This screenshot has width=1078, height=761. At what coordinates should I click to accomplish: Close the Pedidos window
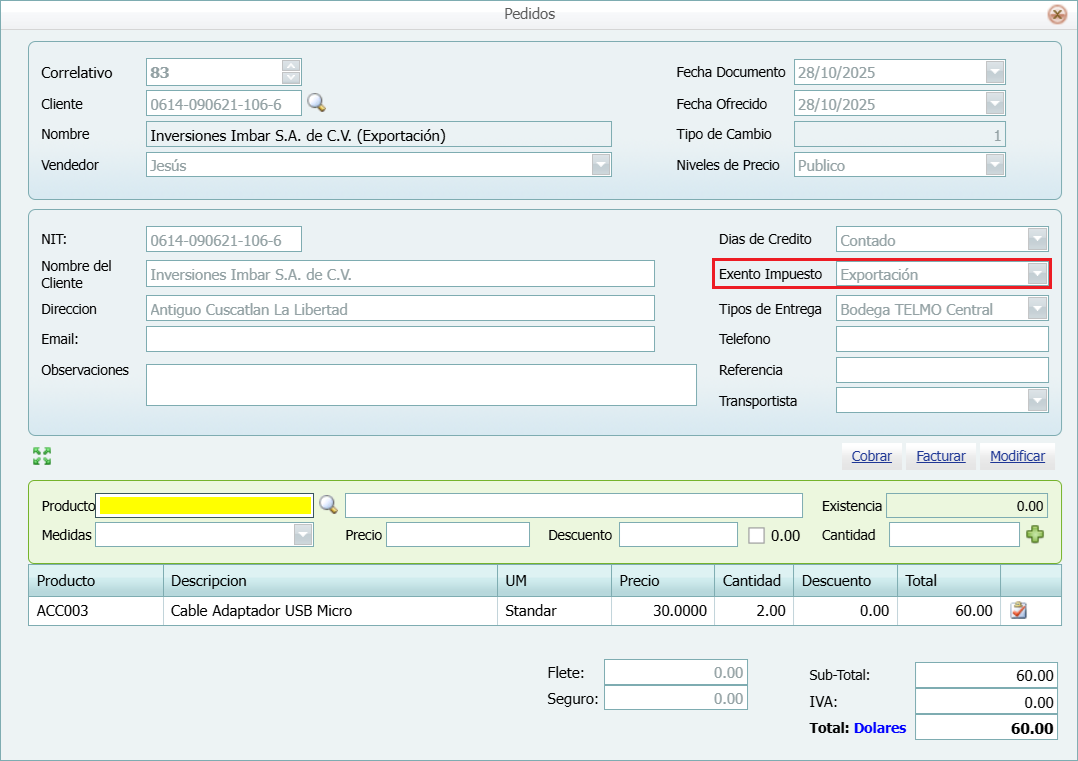pyautogui.click(x=1056, y=14)
